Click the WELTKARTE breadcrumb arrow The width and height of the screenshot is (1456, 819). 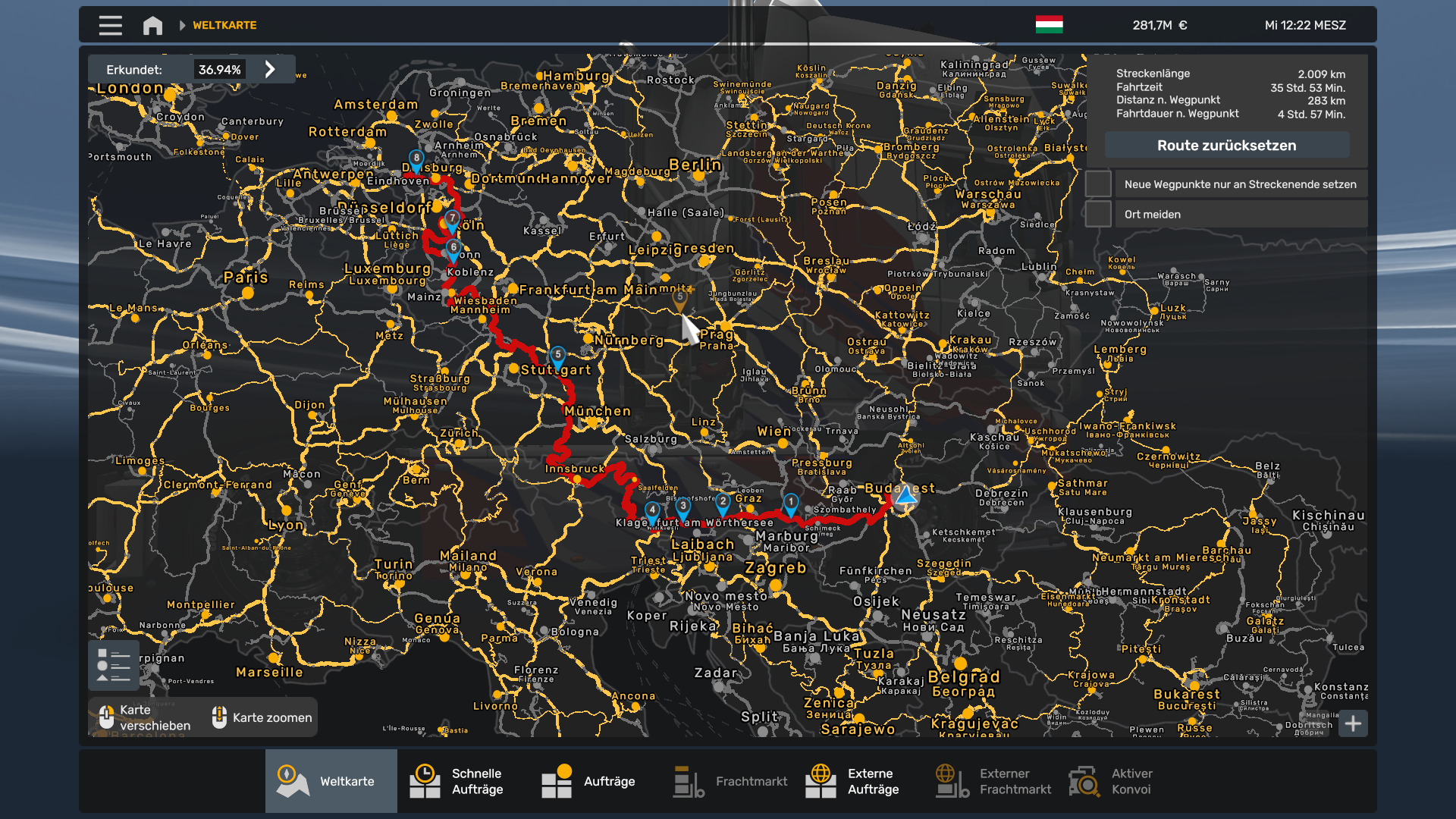pyautogui.click(x=182, y=25)
